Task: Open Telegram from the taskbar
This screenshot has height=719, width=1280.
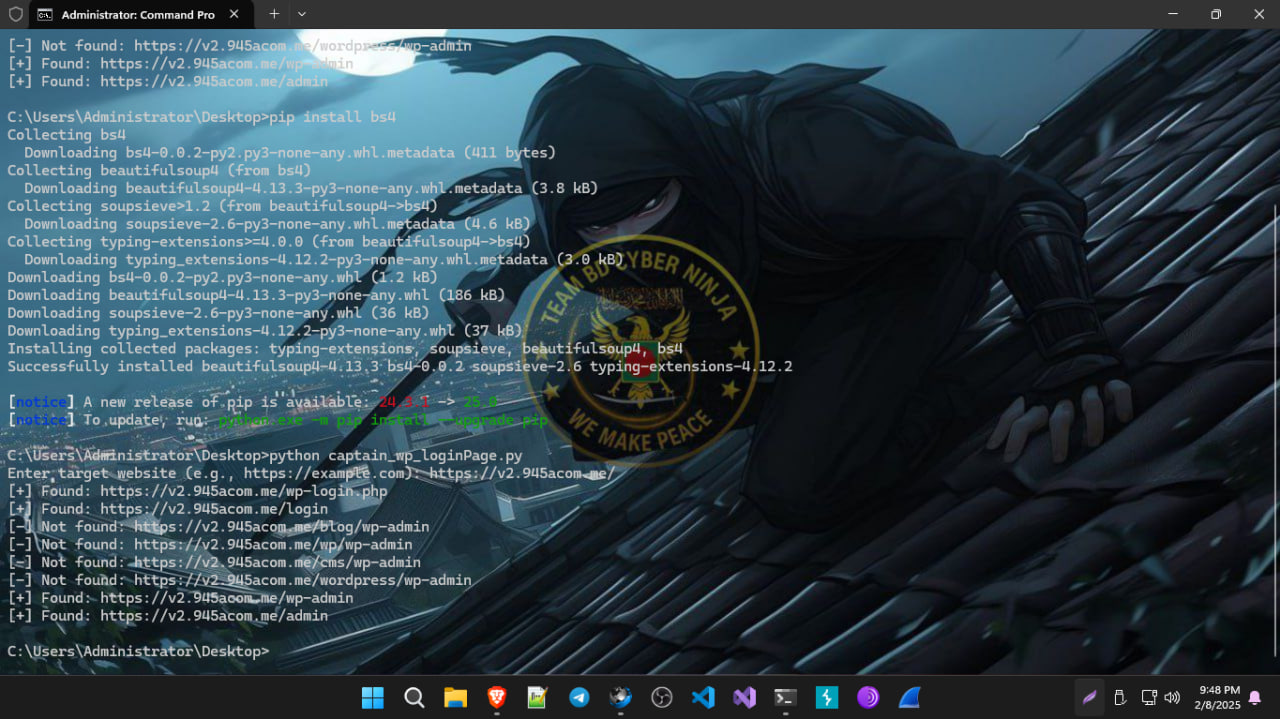Action: pos(579,697)
